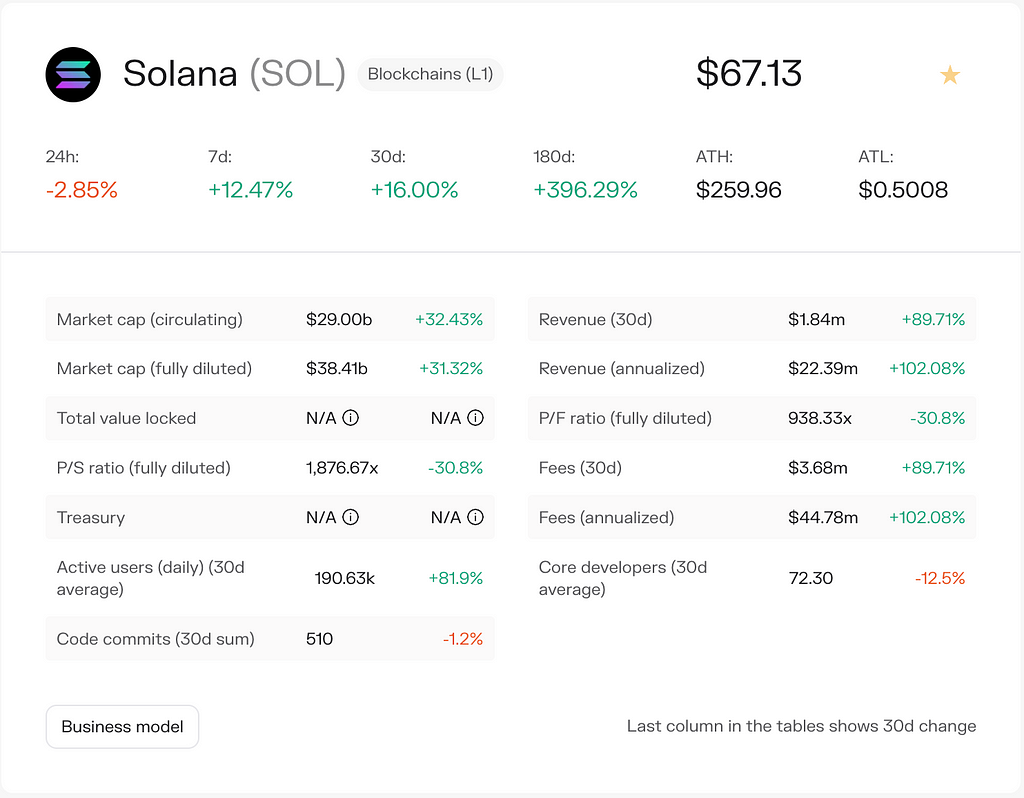Select the $3.68m fees value

[x=818, y=468]
